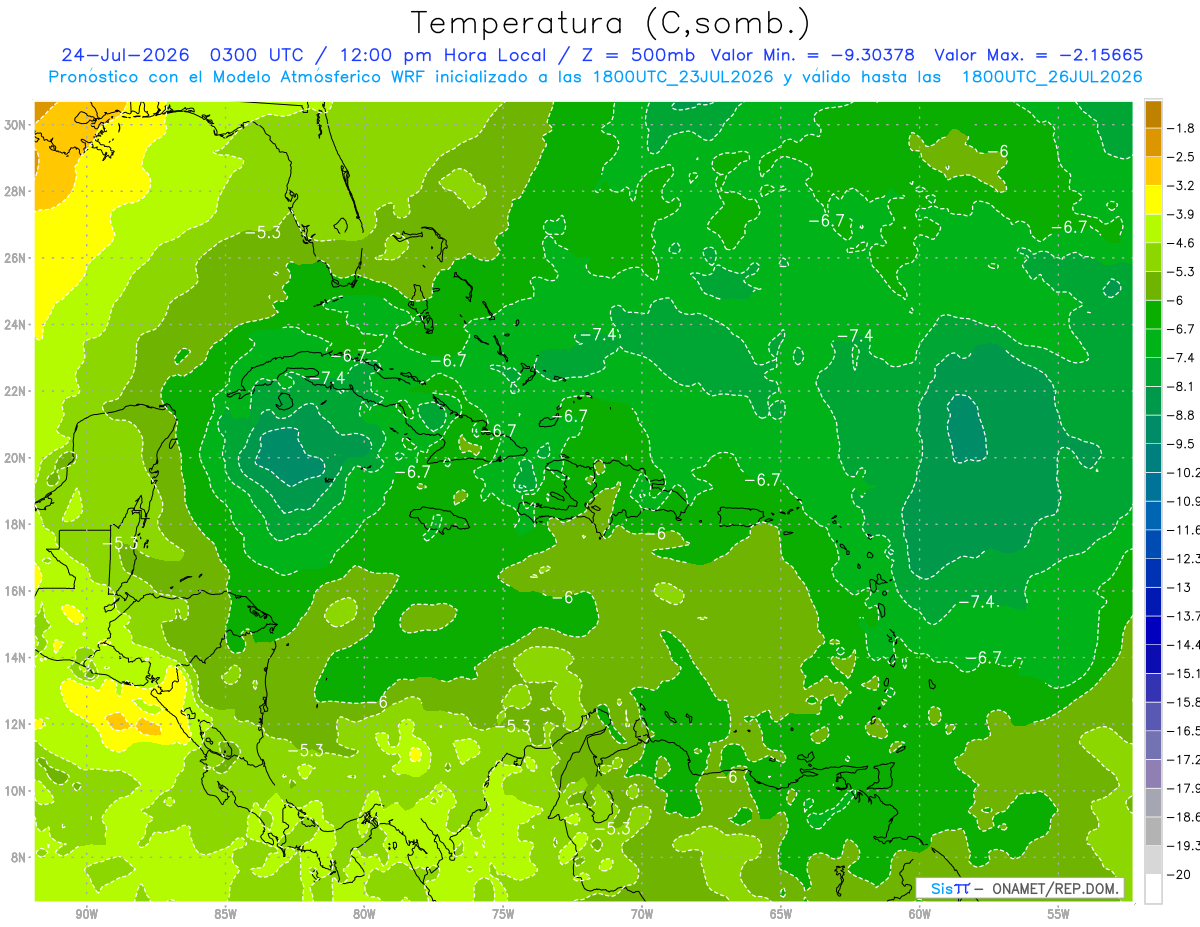This screenshot has height=927, width=1200.
Task: Click the "60W" longitude label
Action: click(x=920, y=914)
